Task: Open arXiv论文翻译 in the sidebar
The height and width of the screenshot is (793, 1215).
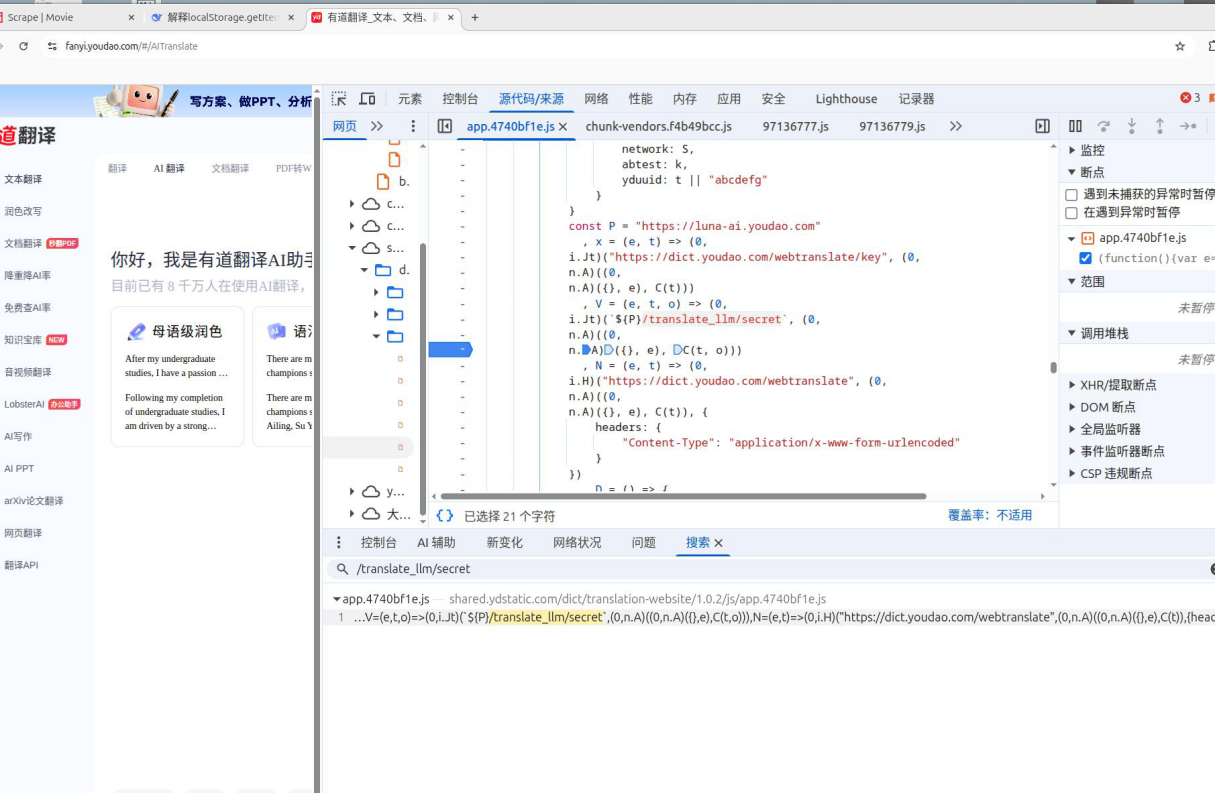Action: coord(33,501)
